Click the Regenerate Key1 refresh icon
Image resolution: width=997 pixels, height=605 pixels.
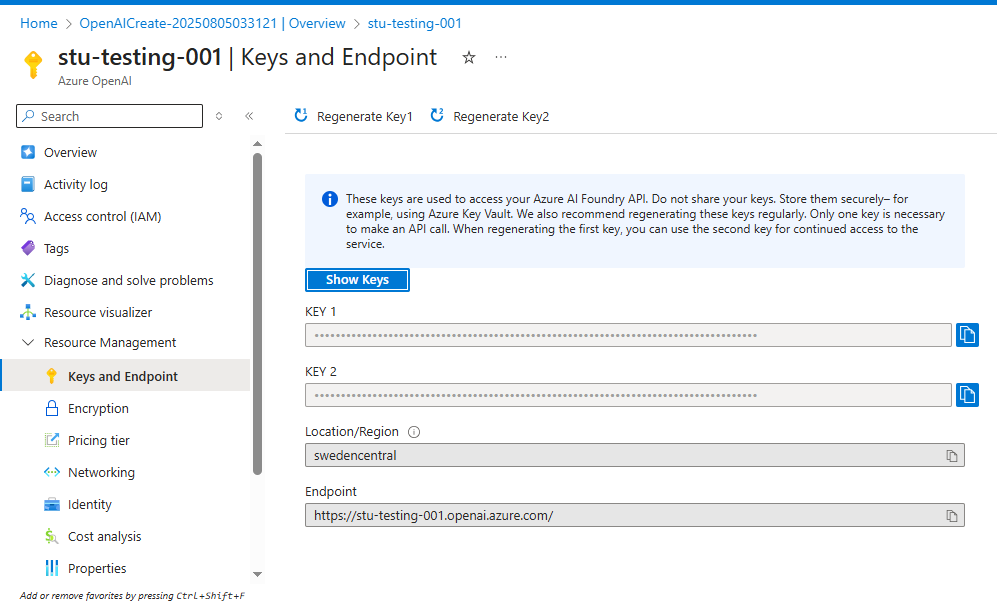301,116
